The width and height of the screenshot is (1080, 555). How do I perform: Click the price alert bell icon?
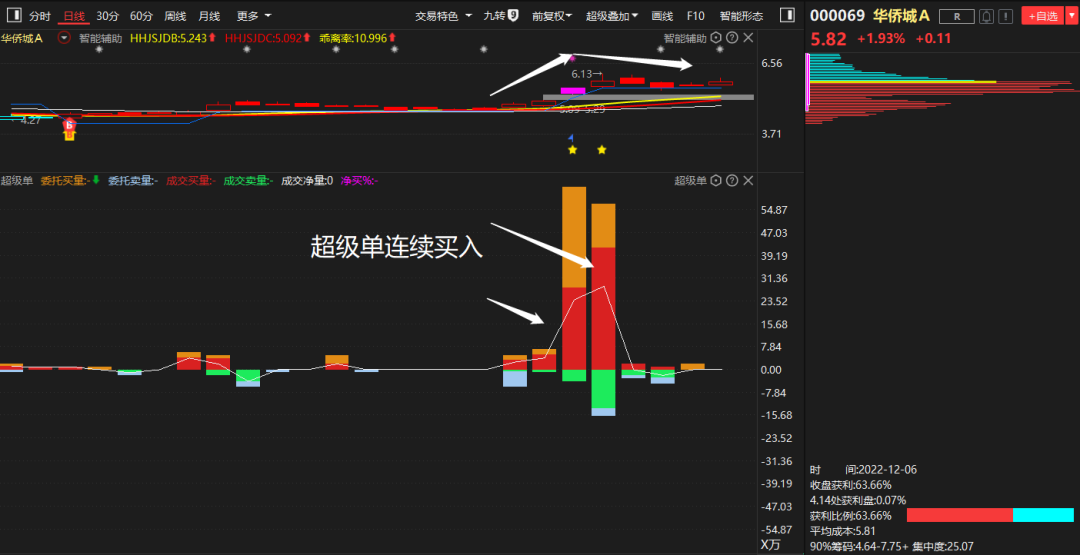pos(986,17)
